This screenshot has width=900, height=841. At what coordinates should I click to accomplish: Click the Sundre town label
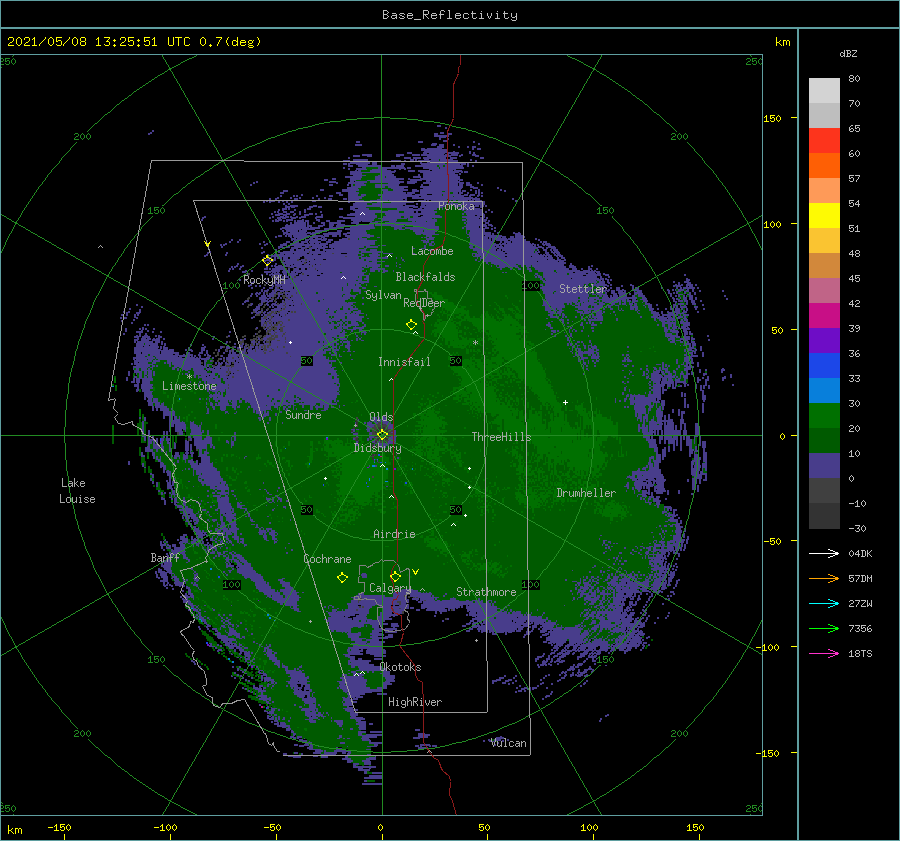pyautogui.click(x=303, y=414)
